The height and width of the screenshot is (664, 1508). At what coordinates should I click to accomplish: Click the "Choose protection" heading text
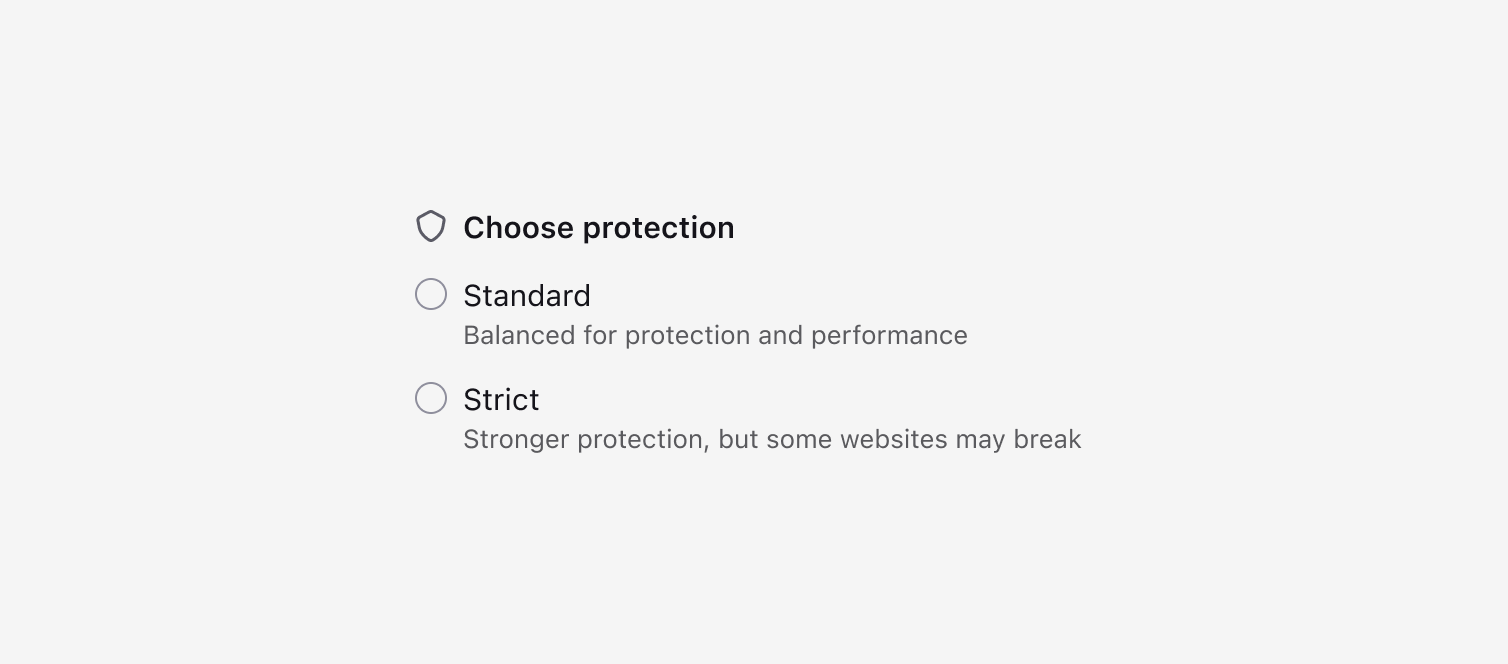click(598, 228)
